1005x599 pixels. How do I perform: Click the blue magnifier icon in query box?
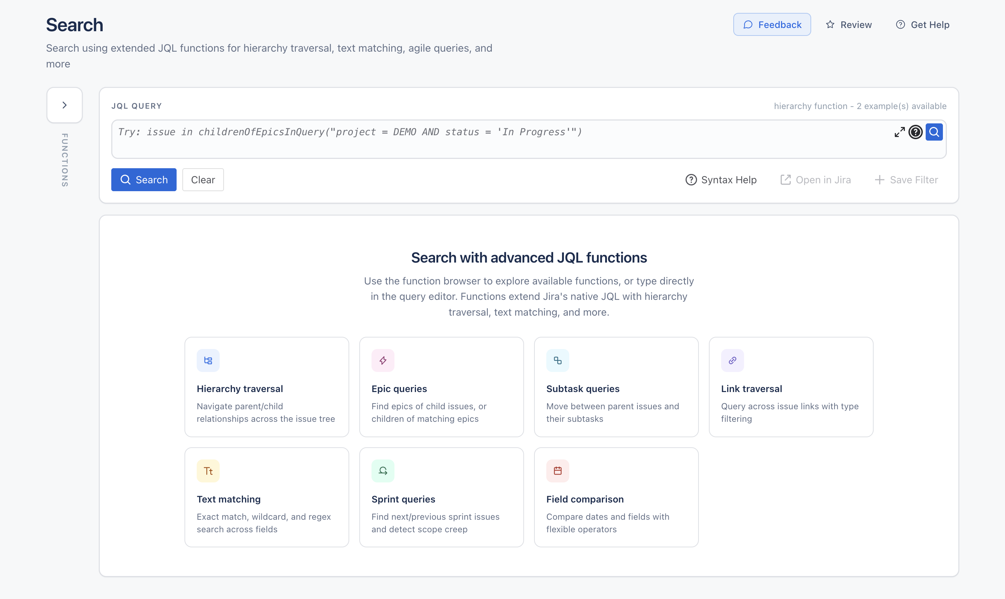(934, 132)
